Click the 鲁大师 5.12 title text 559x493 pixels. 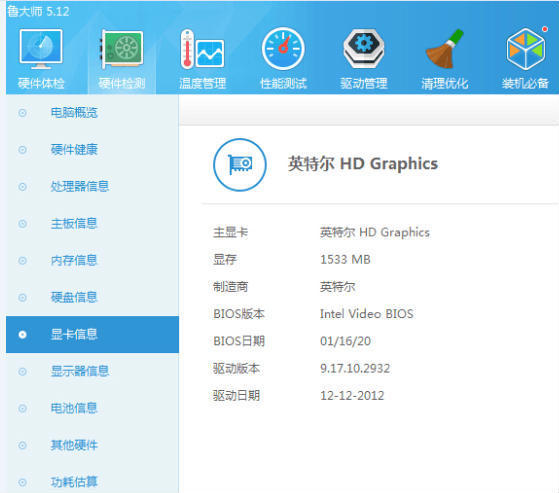(x=38, y=11)
